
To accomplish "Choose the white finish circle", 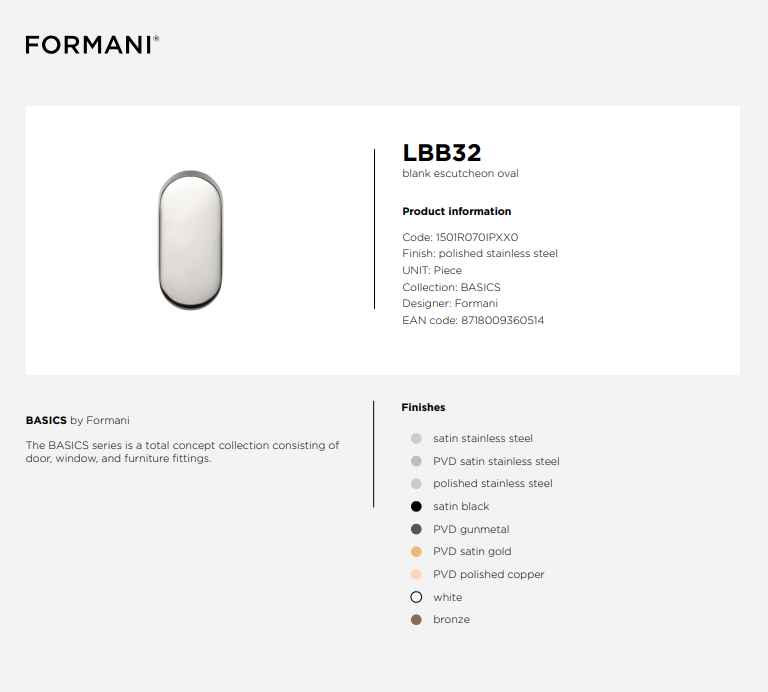I will point(416,597).
